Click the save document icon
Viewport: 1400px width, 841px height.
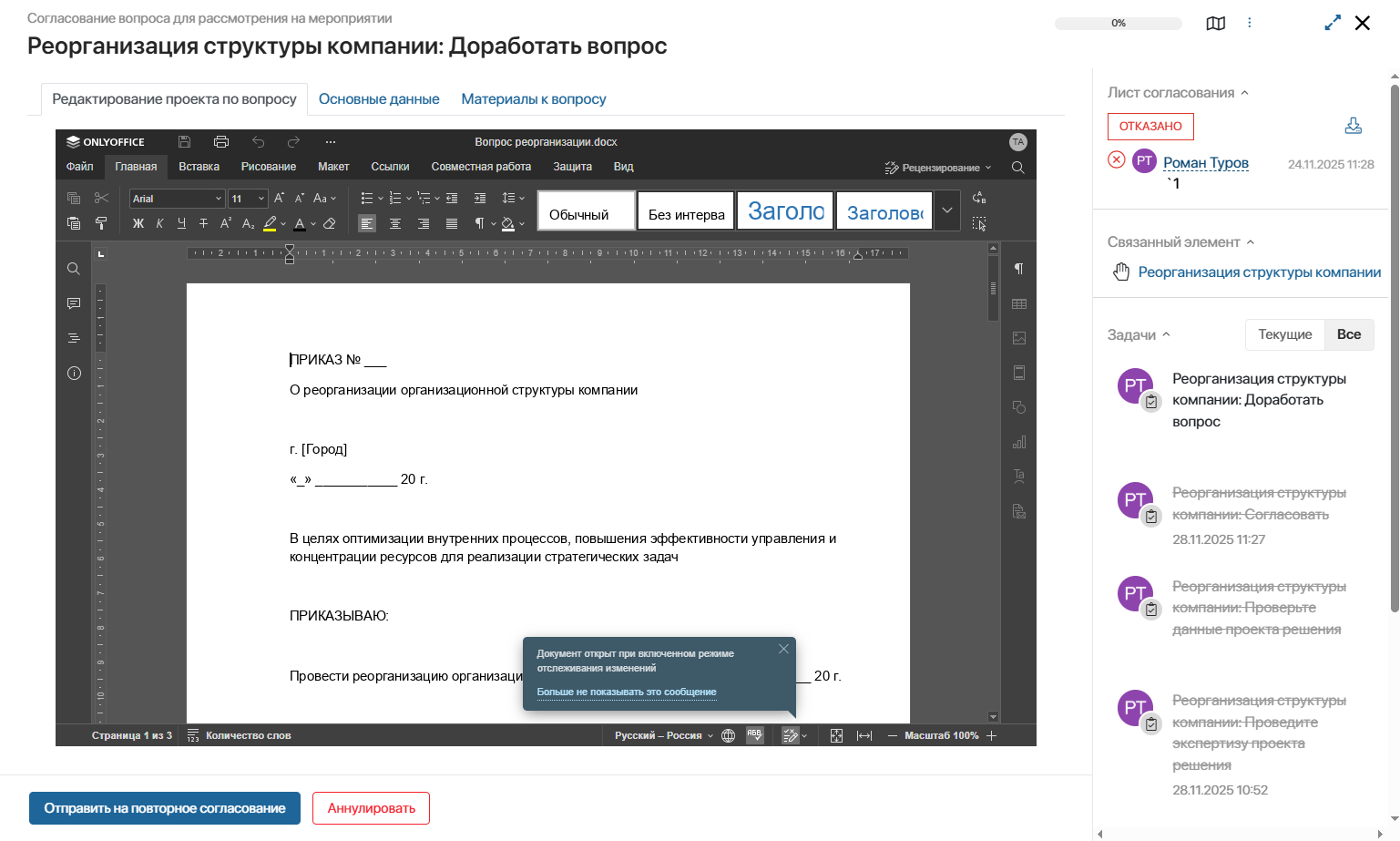pyautogui.click(x=184, y=142)
